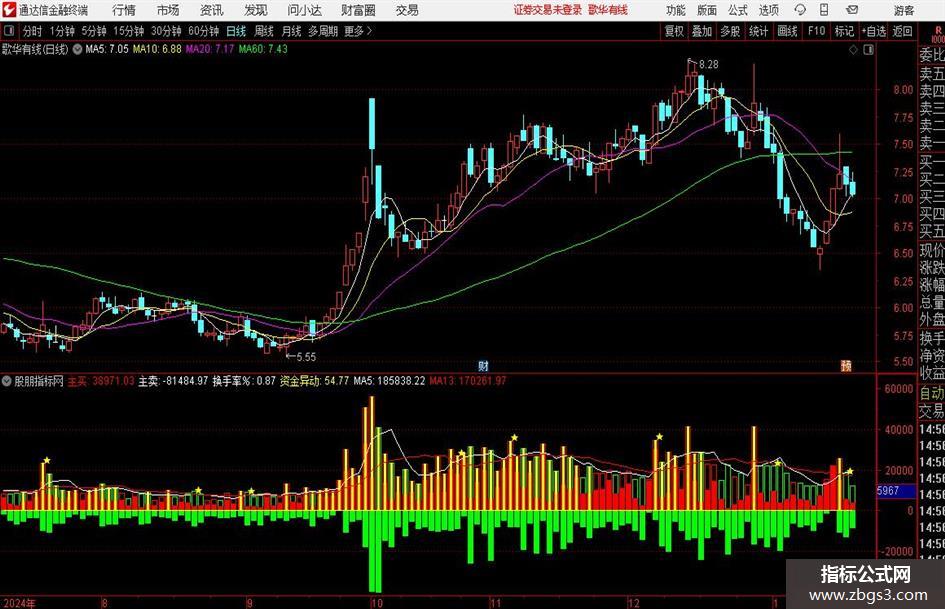
Task: Click the orange 预 marker on chart
Action: point(846,366)
